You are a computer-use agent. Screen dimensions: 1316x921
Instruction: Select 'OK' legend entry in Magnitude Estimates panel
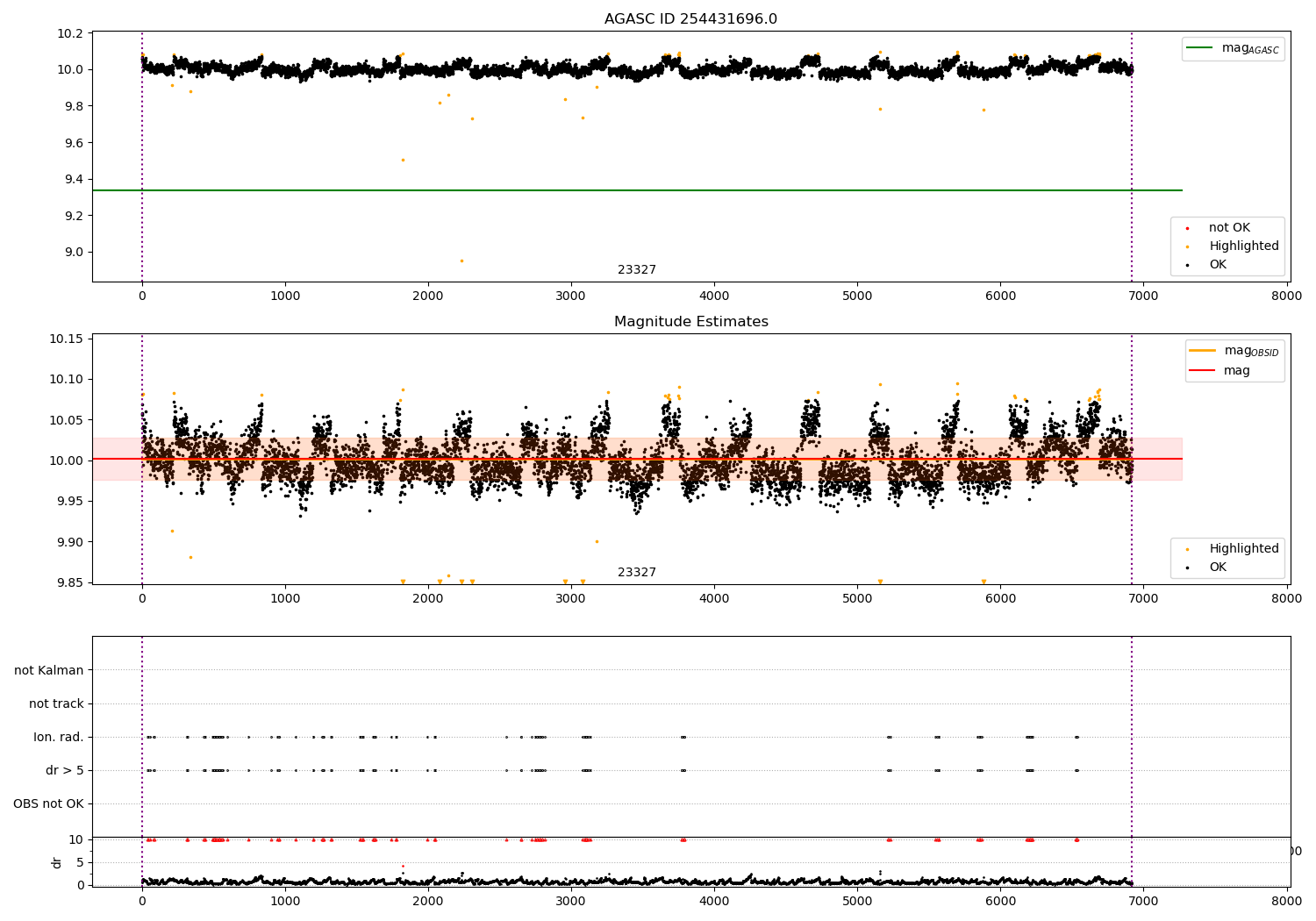click(1218, 568)
